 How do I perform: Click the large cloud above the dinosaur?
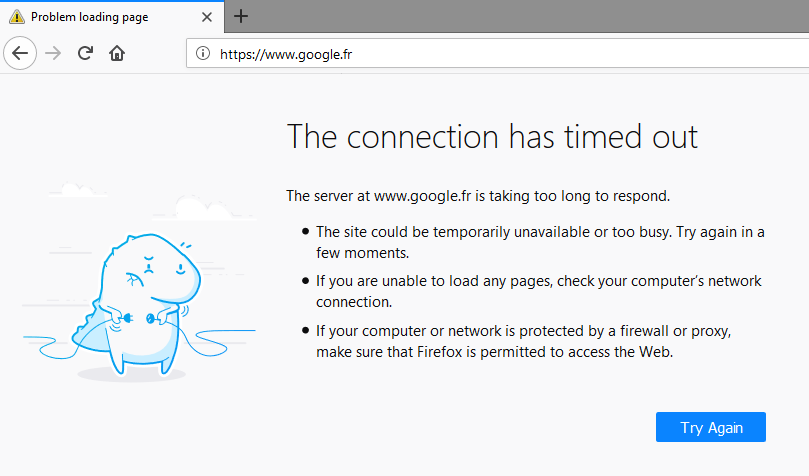tap(204, 207)
